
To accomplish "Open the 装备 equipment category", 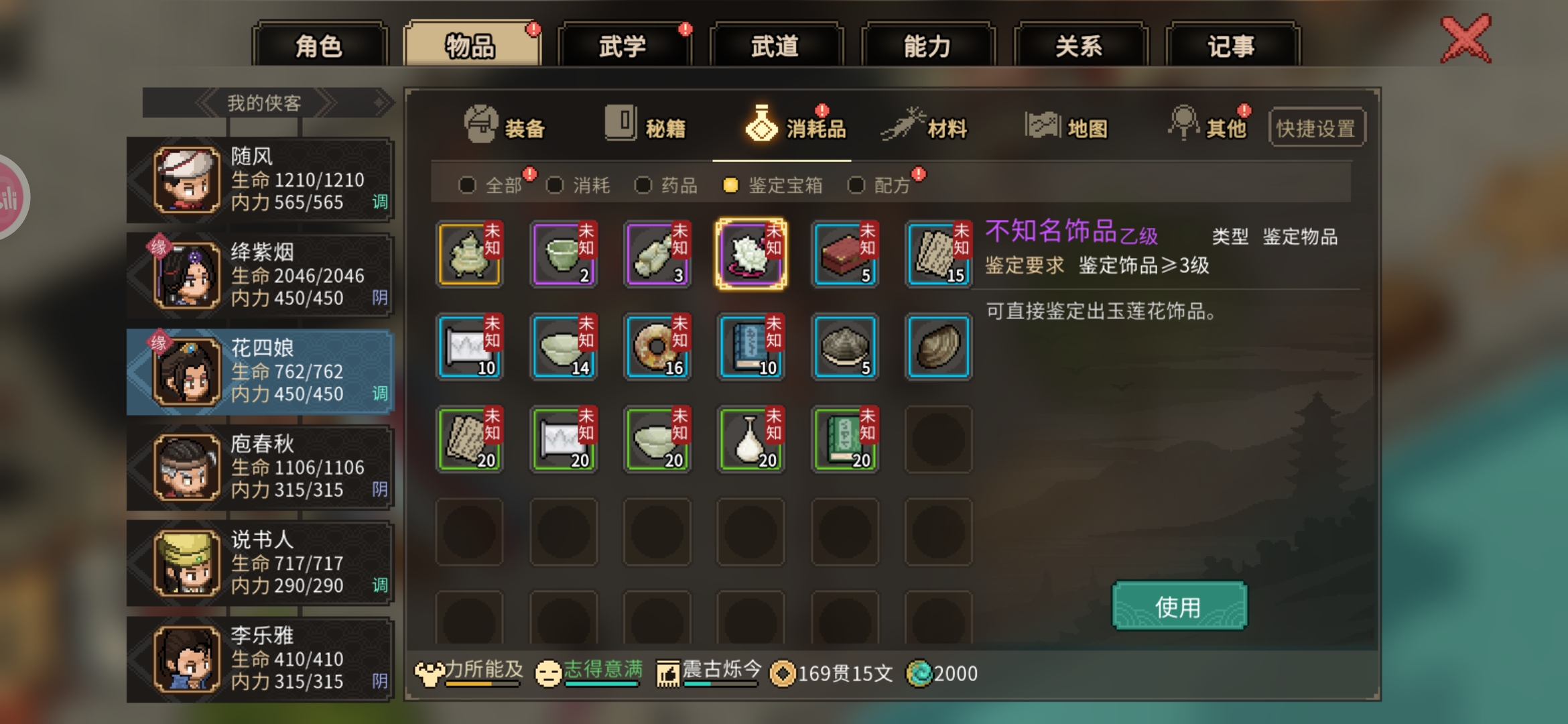I will coord(505,125).
